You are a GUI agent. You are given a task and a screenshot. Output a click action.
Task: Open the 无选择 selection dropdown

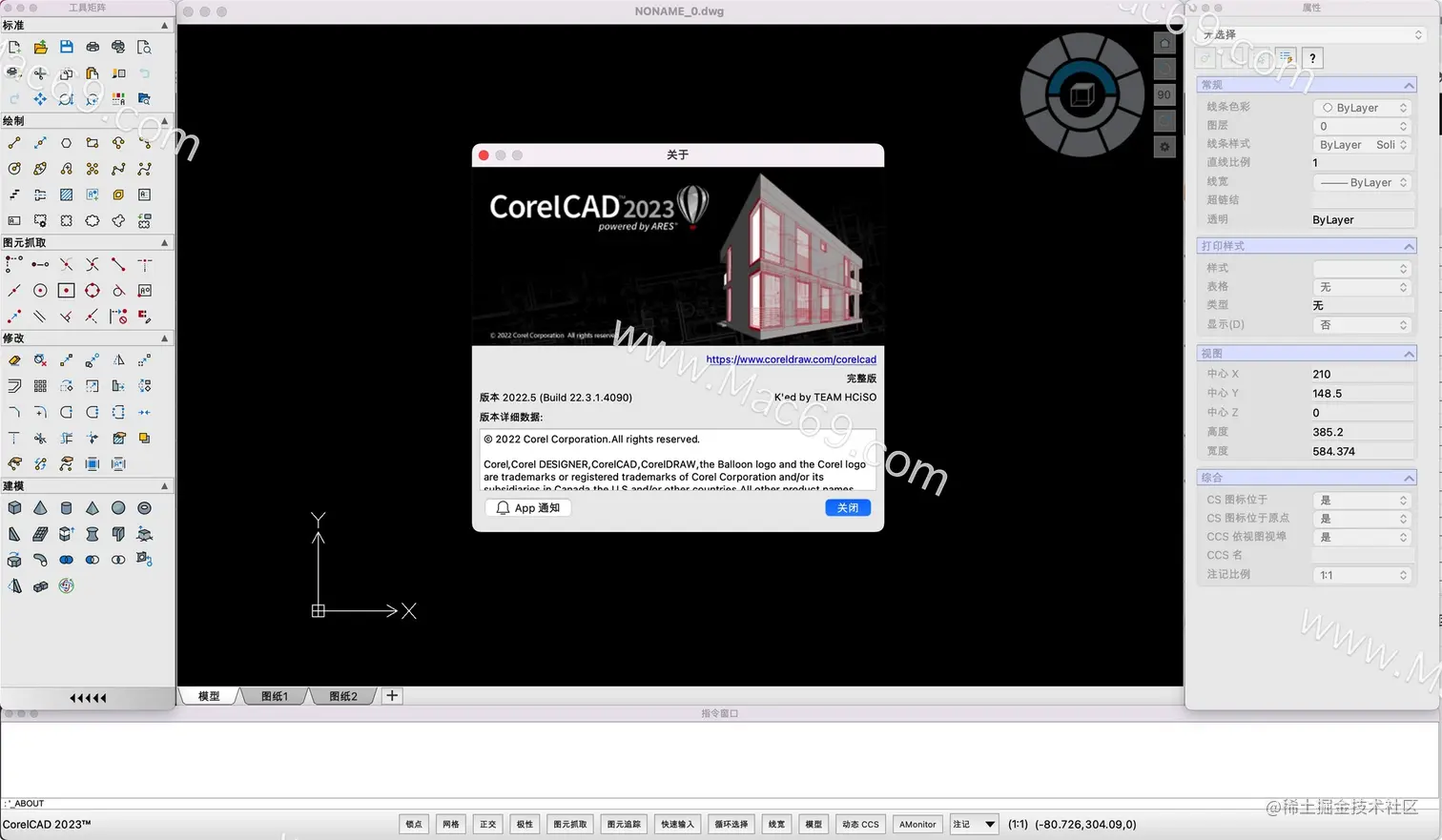[1312, 34]
